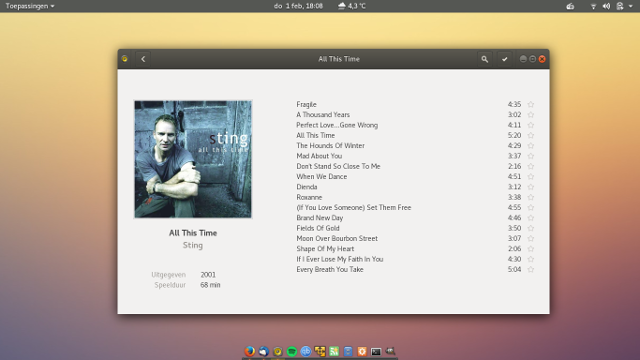
Task: Go back using the header back arrow
Action: pos(143,59)
